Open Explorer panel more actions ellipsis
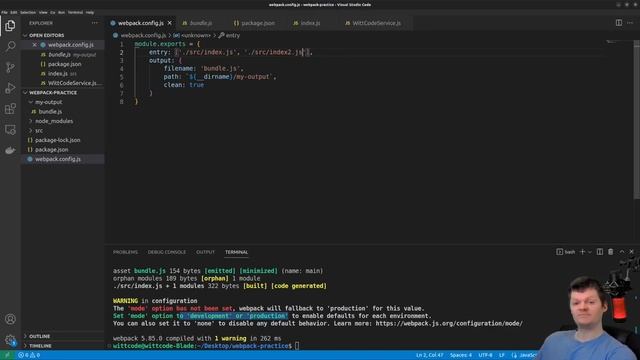This screenshot has width=640, height=360. (95, 23)
